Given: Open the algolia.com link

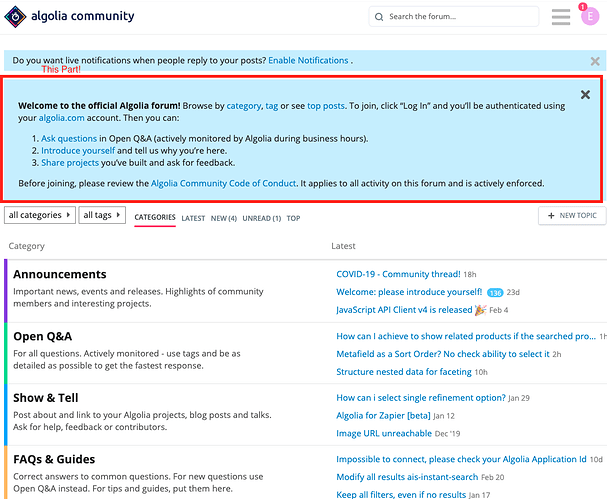Looking at the screenshot, I should (62, 118).
